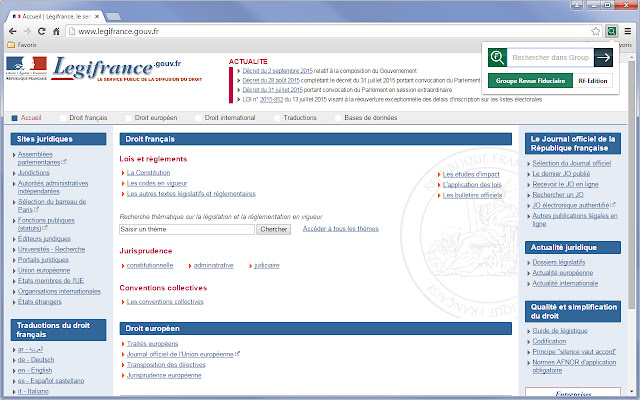Click the magnifier icon in extension popup
Viewport: 640px width, 400px height.
(497, 58)
